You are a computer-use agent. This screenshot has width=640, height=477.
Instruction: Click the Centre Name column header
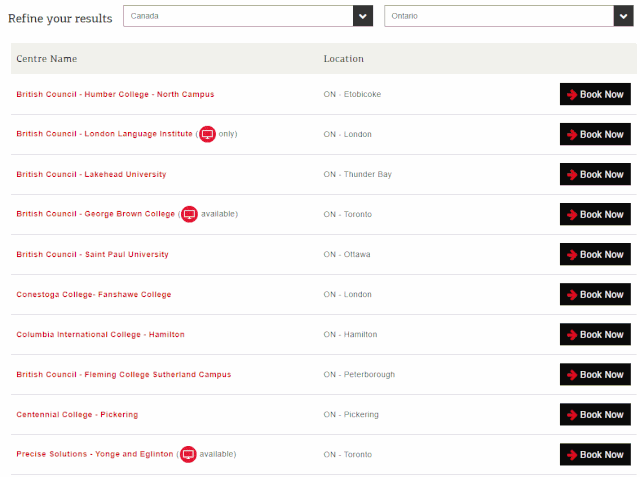tap(46, 59)
